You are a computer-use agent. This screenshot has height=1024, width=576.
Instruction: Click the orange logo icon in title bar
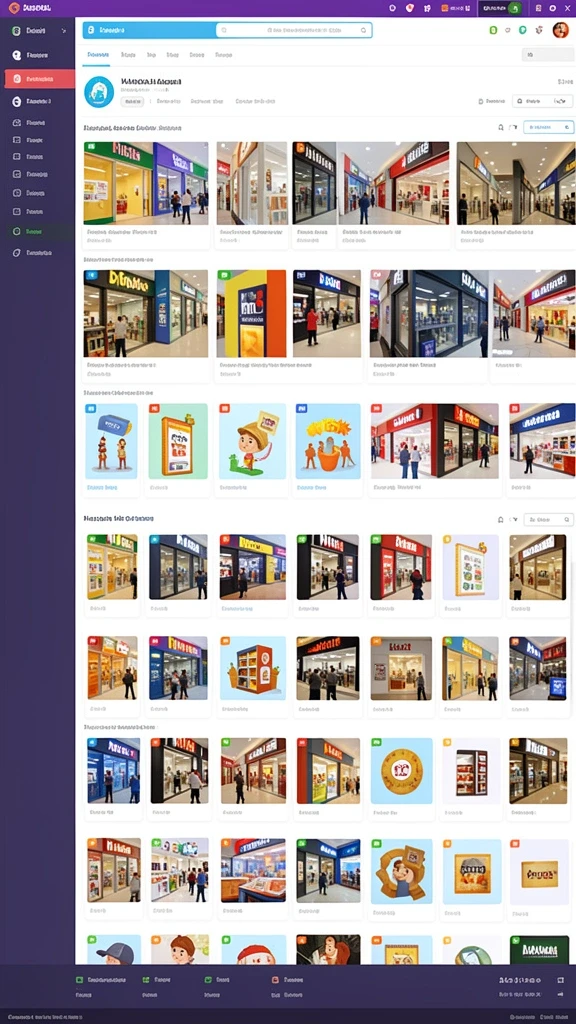tap(14, 8)
